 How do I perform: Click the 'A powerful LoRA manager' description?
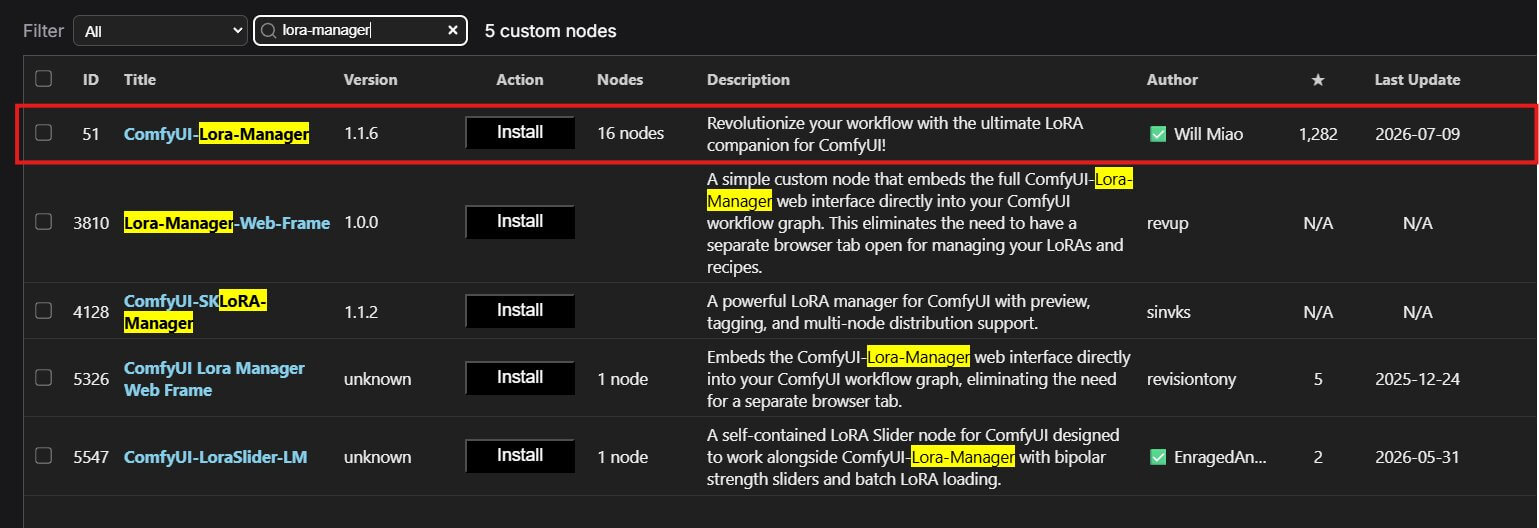(898, 312)
